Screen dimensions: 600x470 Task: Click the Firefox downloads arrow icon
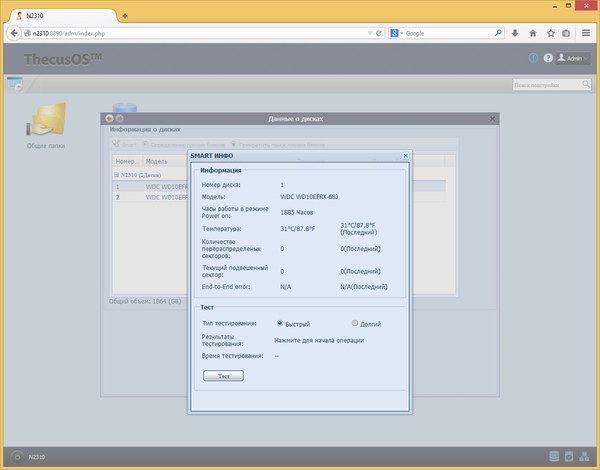coord(514,33)
